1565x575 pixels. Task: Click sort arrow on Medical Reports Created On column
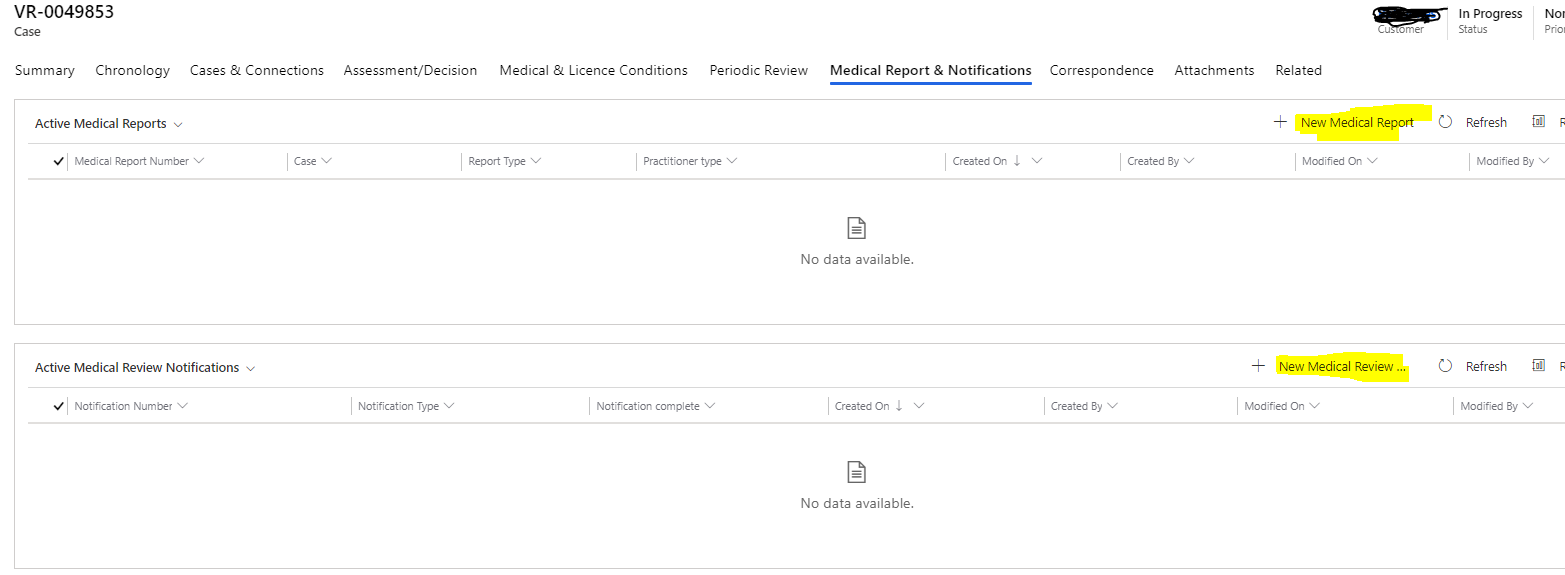click(x=1017, y=160)
